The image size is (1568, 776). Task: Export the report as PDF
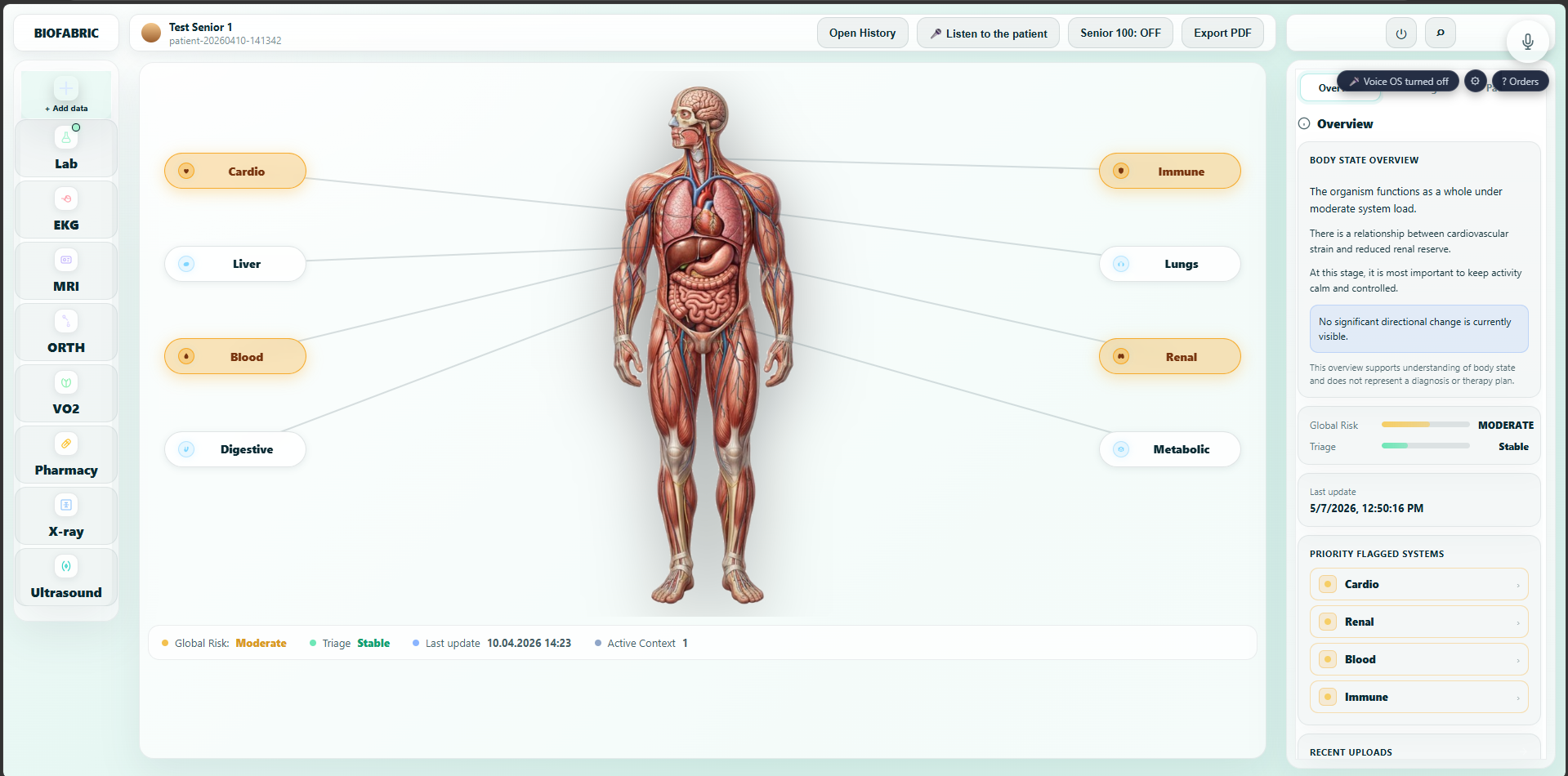click(1222, 33)
